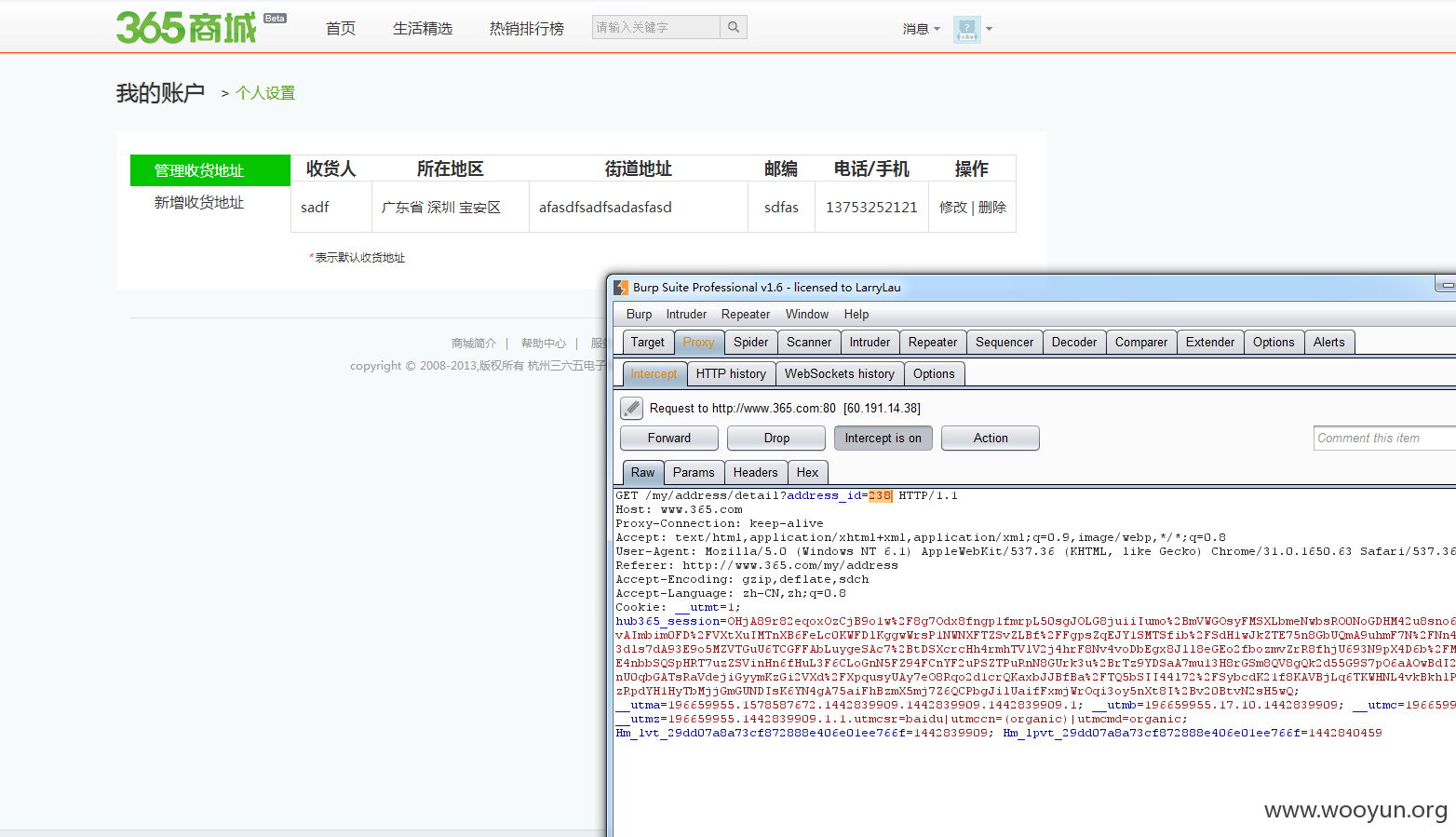1456x837 pixels.
Task: Click the Referer header line in request
Action: pos(756,566)
